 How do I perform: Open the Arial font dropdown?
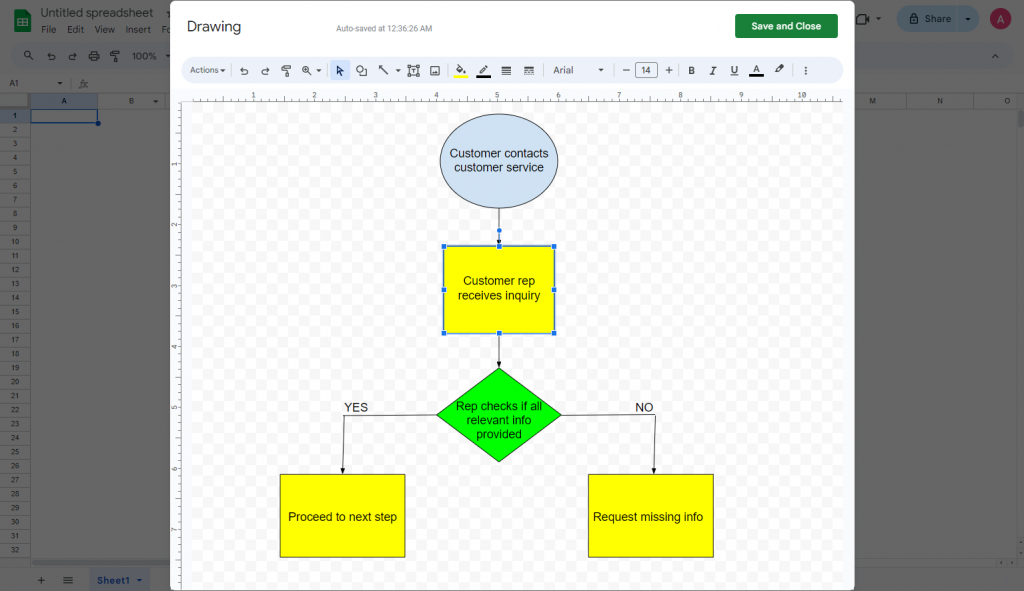578,71
